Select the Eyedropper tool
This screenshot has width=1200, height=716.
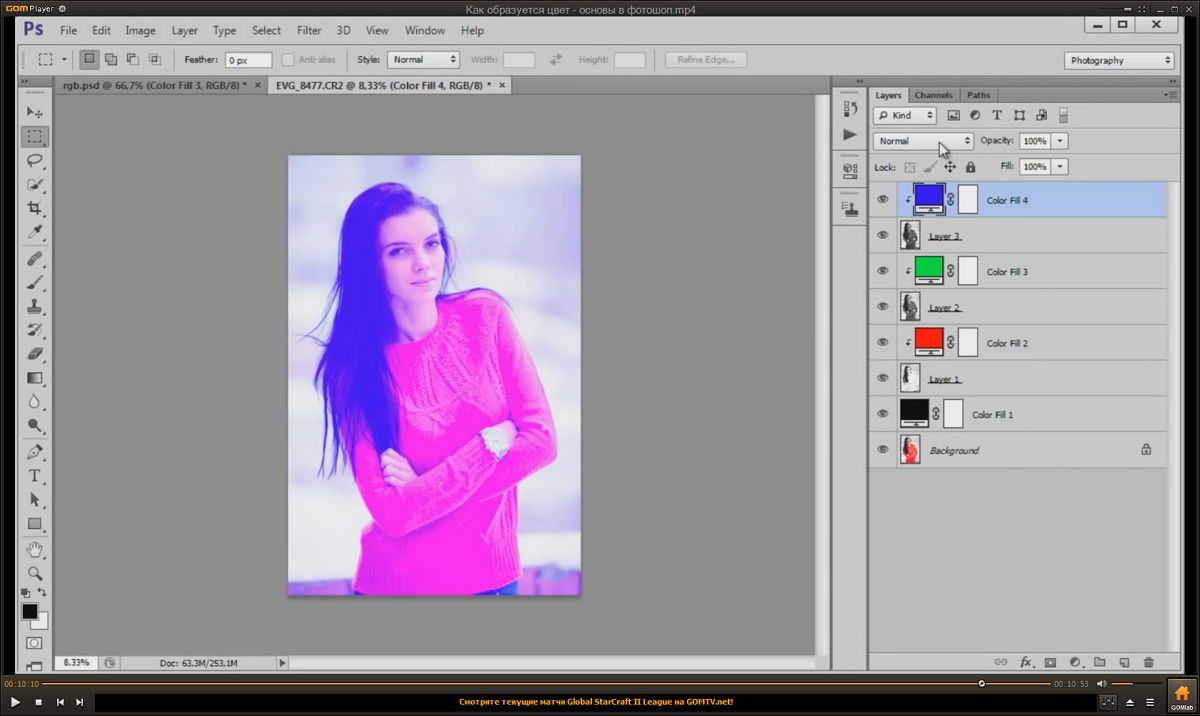(x=35, y=233)
